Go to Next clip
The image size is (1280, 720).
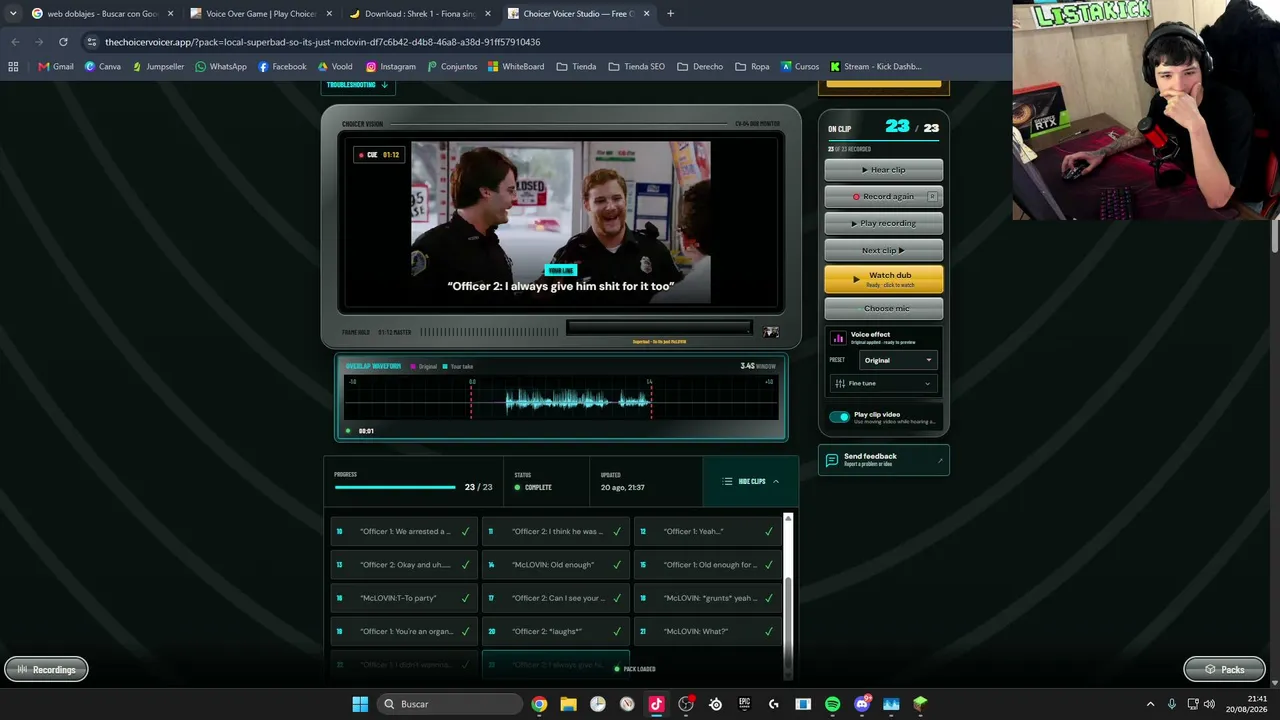883,251
